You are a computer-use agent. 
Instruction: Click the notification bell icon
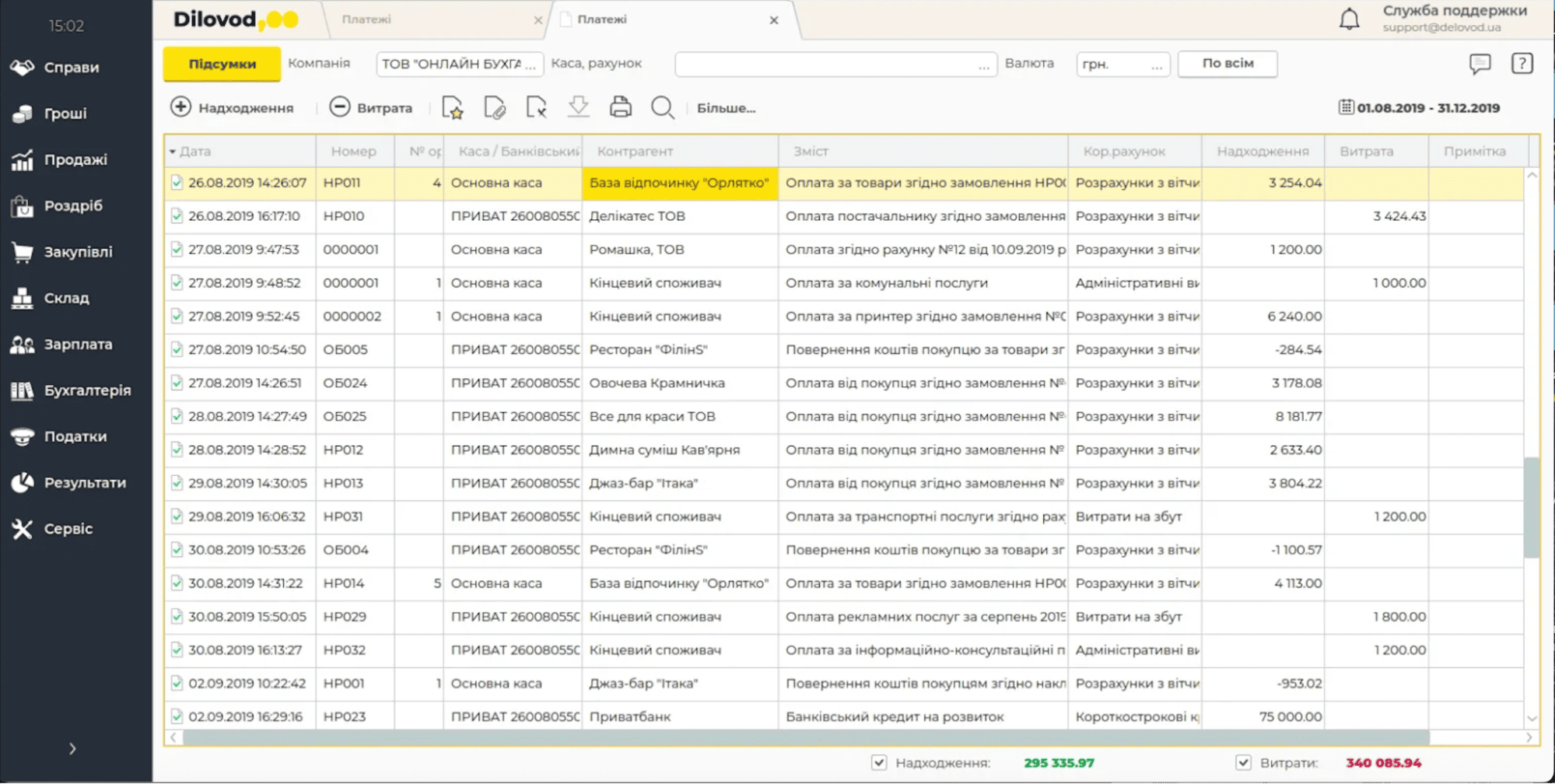point(1349,19)
